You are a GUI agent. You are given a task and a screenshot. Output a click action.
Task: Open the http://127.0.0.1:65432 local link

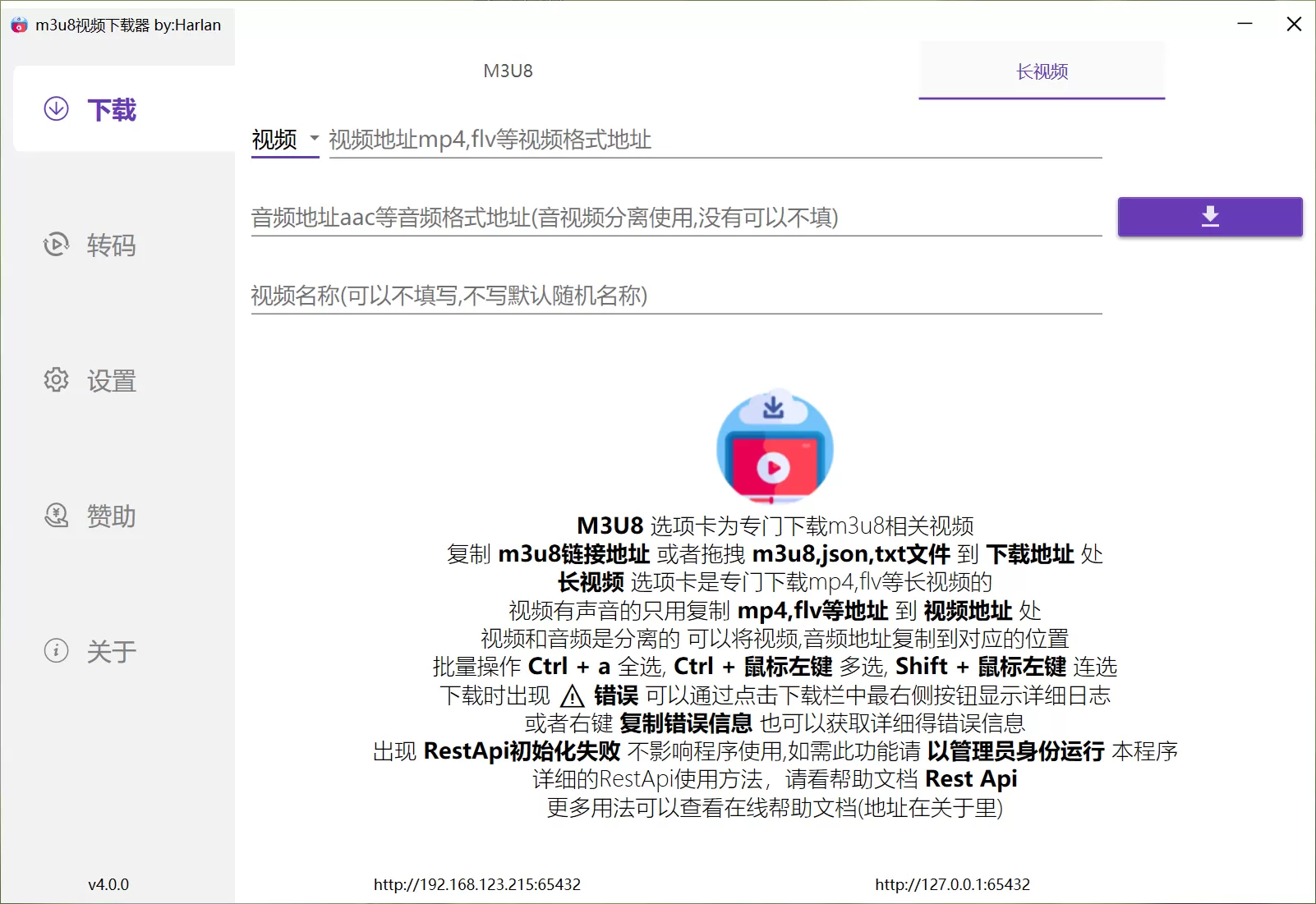pos(952,884)
